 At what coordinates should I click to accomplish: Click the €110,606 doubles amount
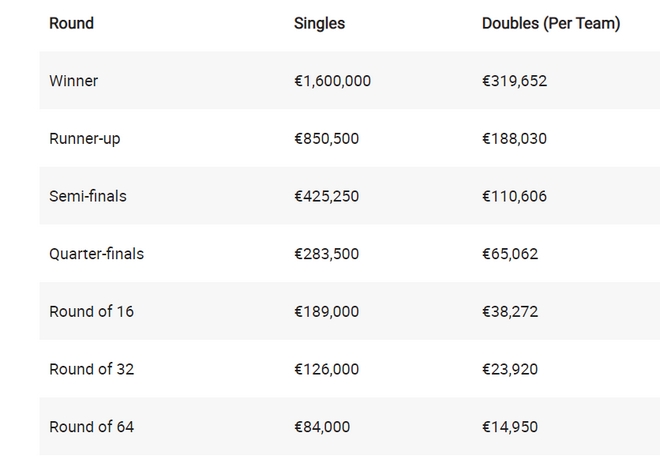[514, 196]
